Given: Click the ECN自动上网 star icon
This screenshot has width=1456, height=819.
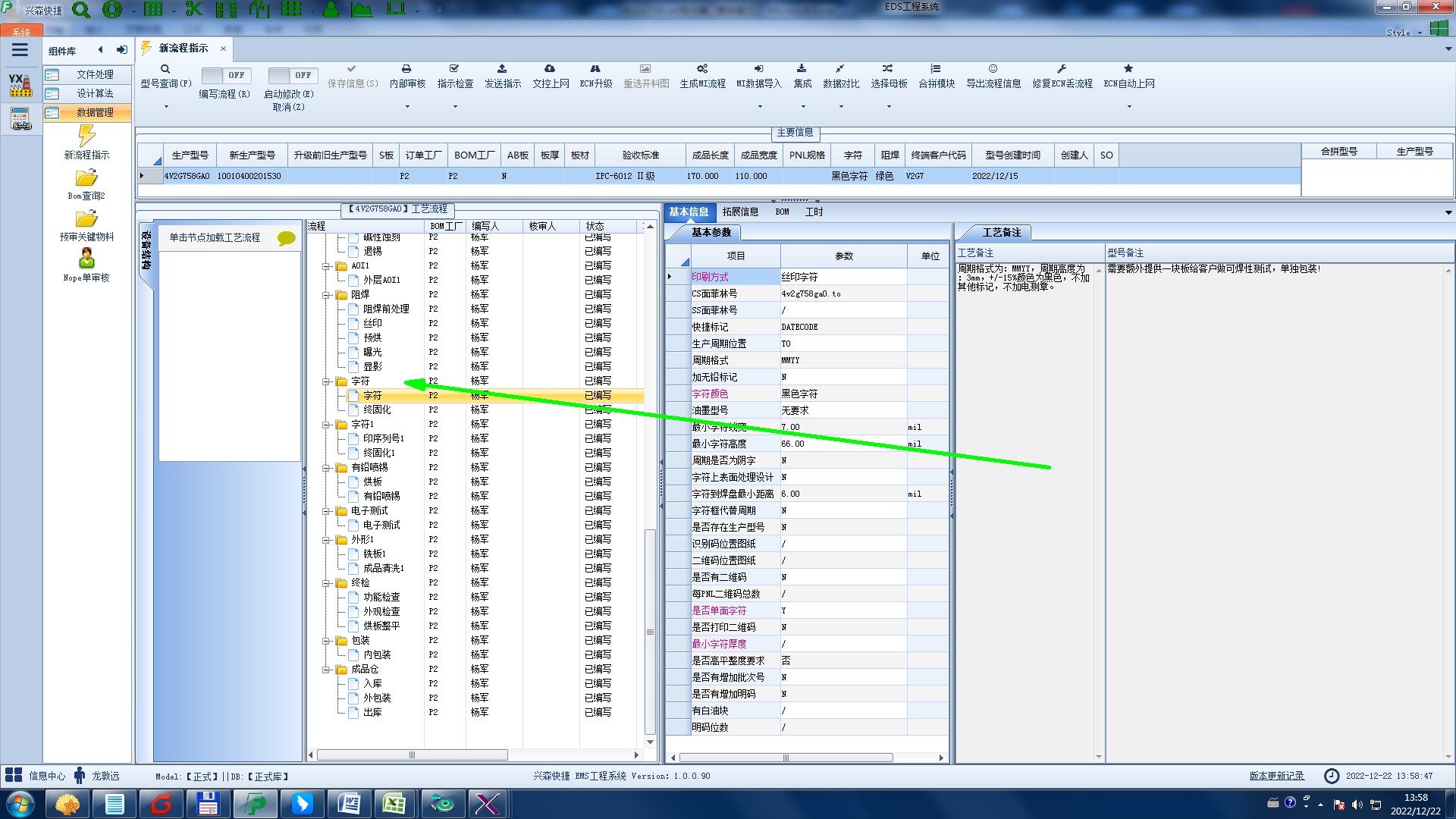Looking at the screenshot, I should [1128, 69].
